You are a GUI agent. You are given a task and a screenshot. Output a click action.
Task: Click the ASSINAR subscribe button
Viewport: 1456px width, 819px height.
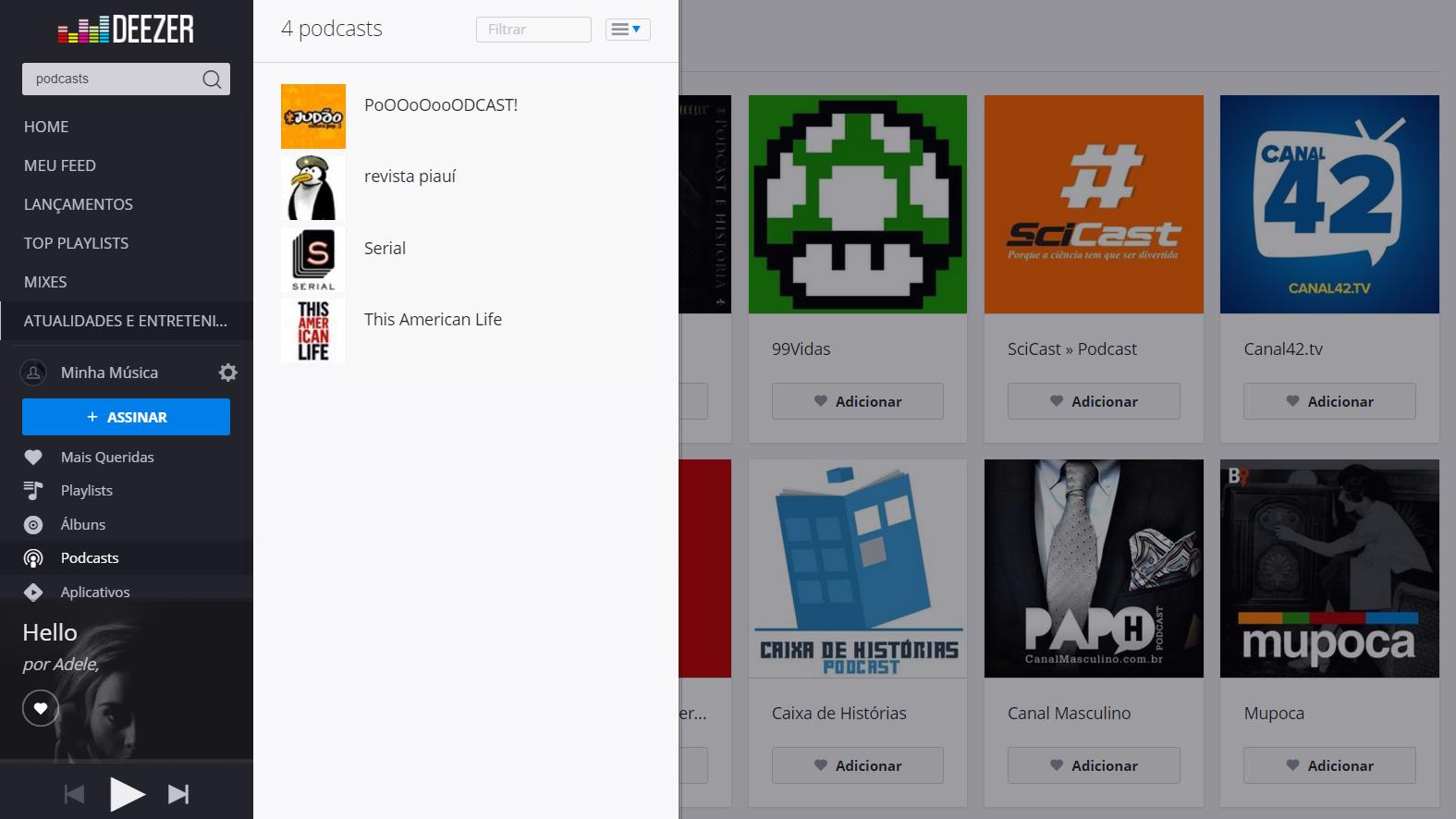(126, 417)
